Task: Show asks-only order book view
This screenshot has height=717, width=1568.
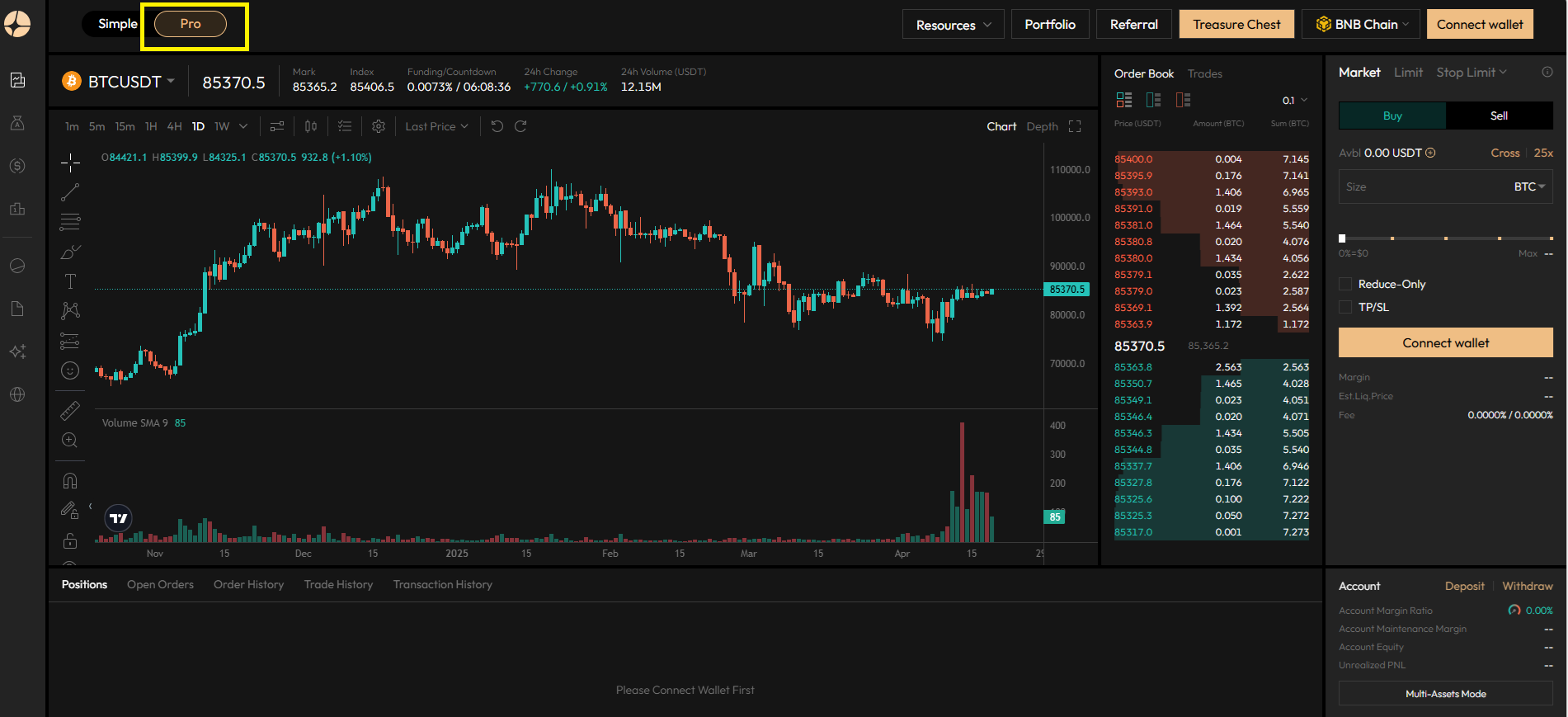Action: [1184, 100]
